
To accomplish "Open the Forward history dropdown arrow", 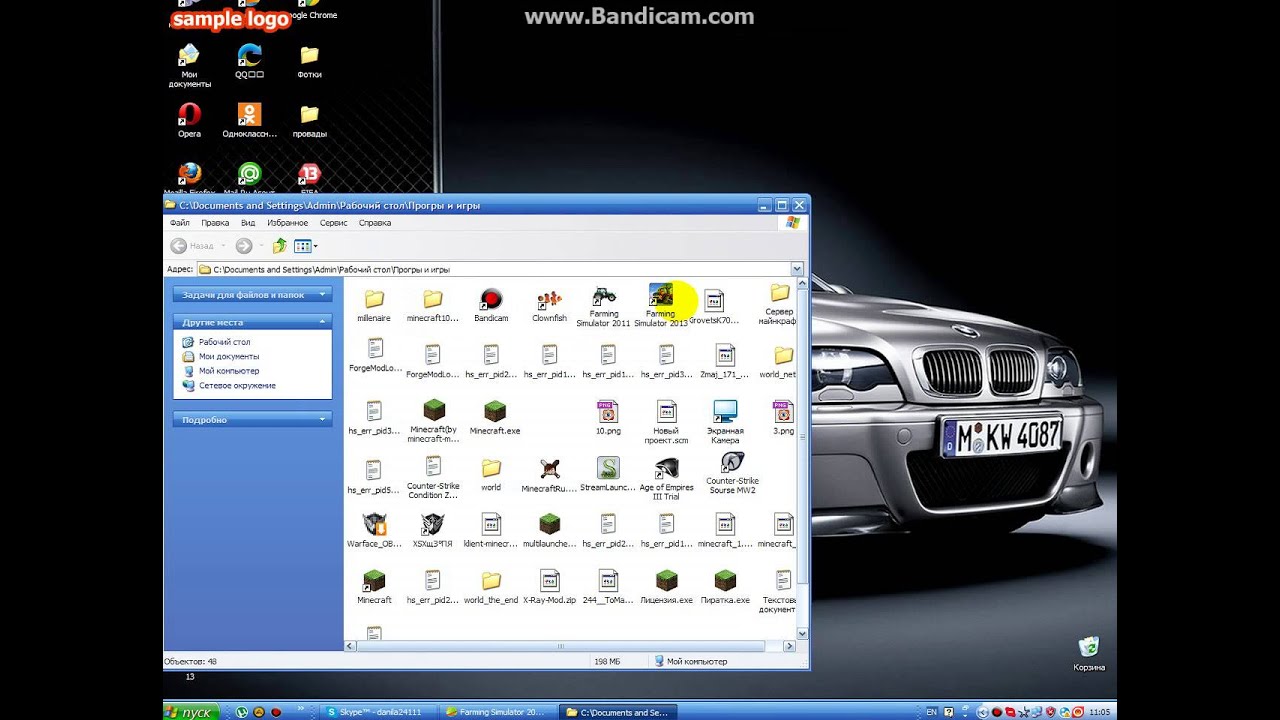I will 261,245.
